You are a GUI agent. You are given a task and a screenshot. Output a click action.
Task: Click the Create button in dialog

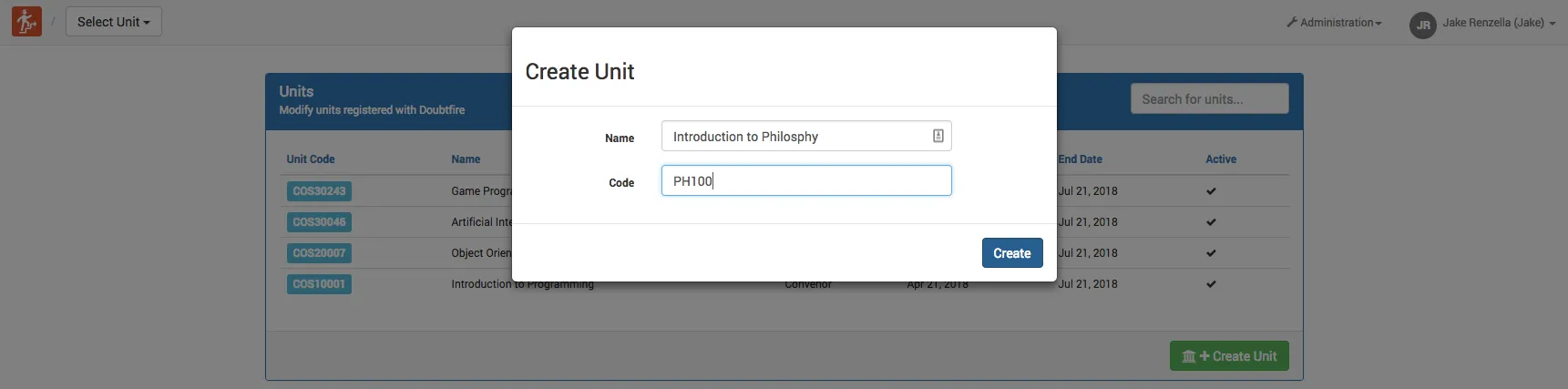click(1011, 253)
